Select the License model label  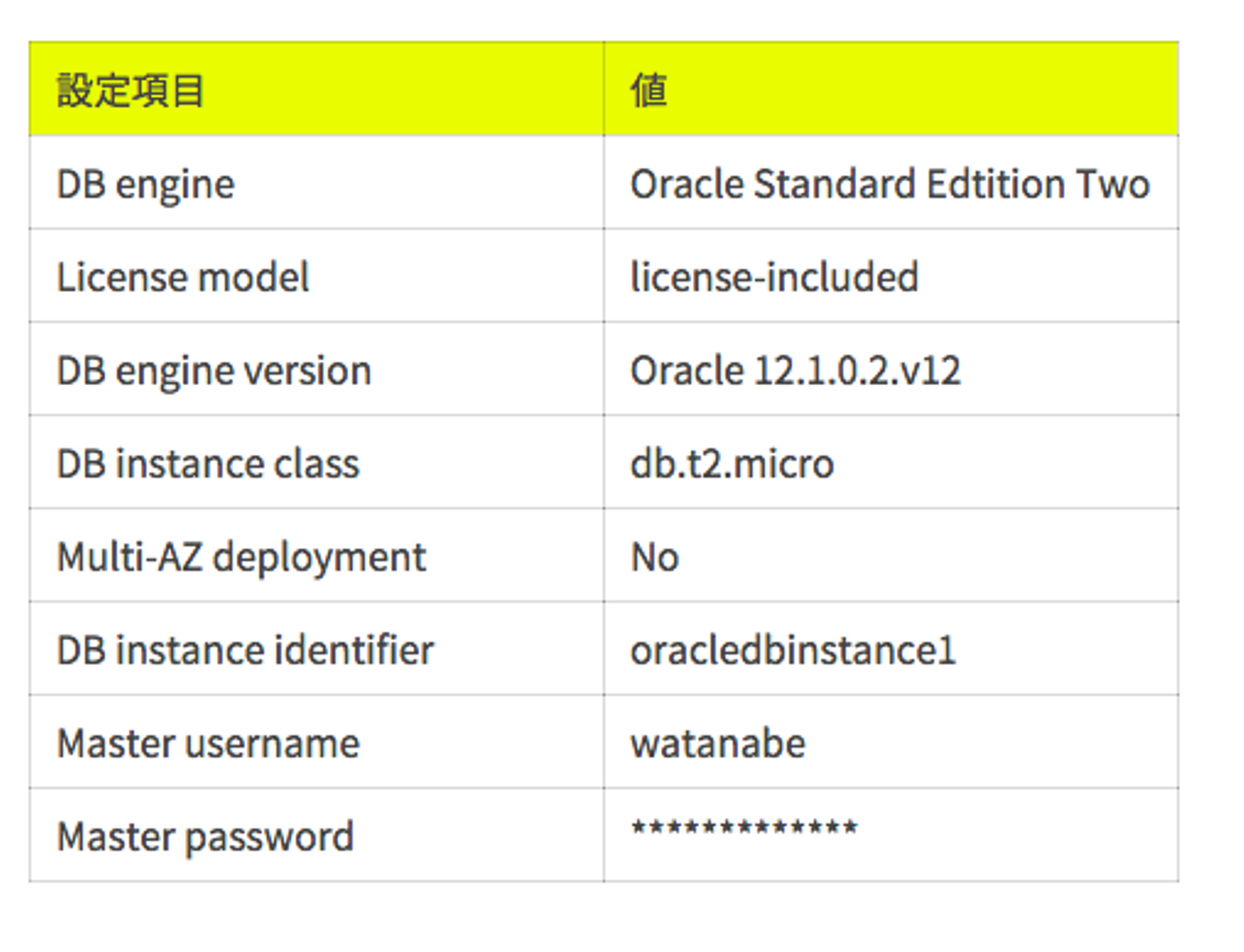(x=182, y=277)
